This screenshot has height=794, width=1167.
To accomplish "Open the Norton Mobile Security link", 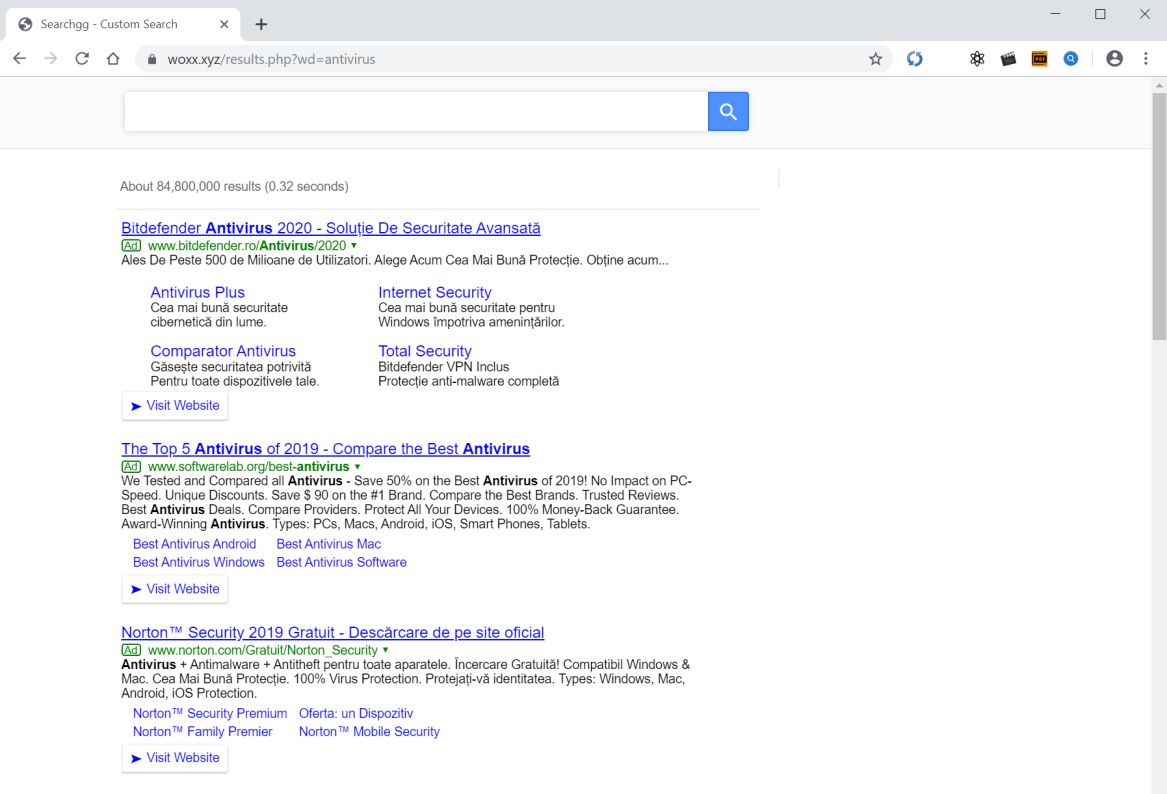I will [369, 732].
